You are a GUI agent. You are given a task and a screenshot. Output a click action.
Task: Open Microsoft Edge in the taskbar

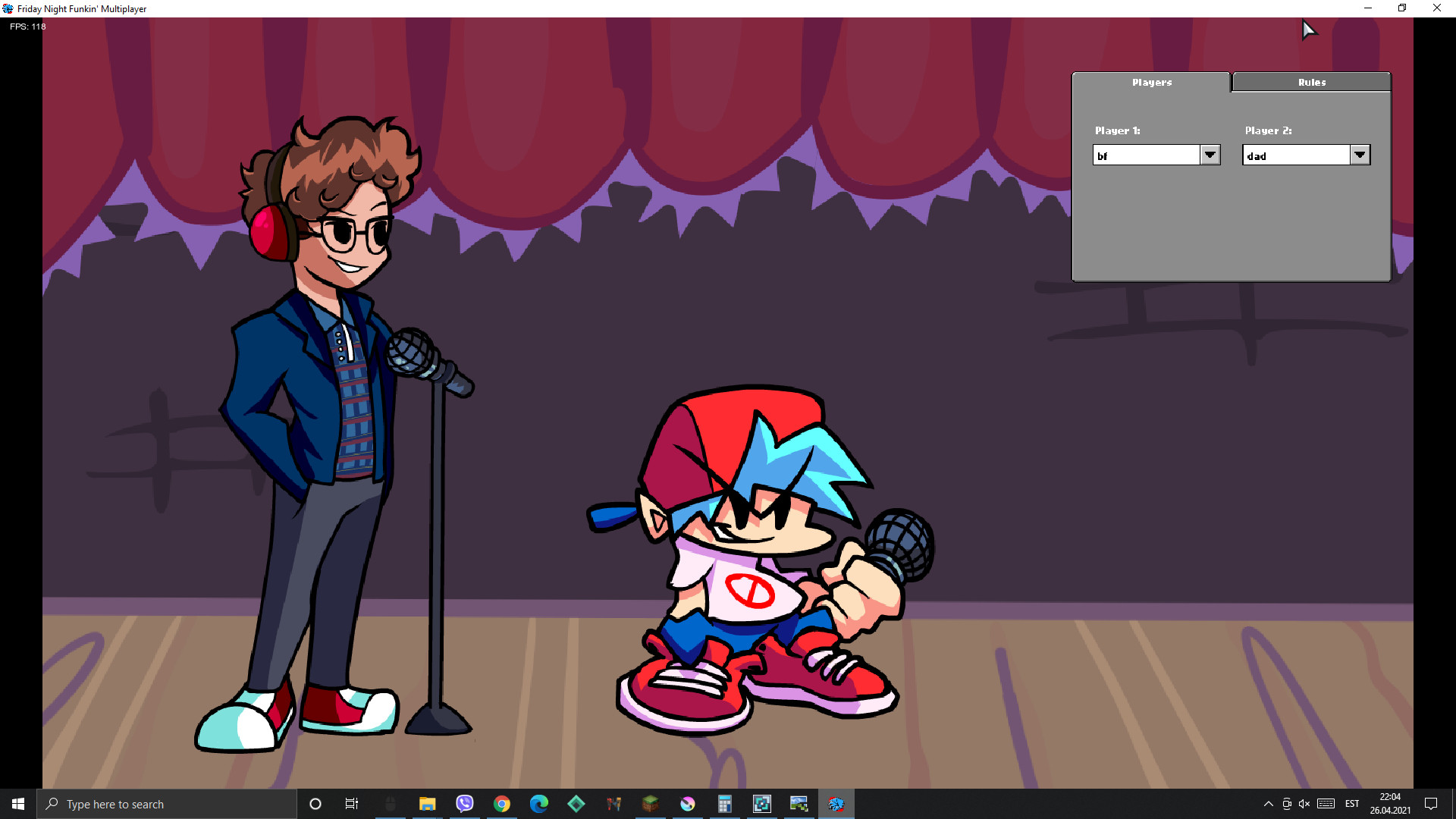click(x=539, y=804)
